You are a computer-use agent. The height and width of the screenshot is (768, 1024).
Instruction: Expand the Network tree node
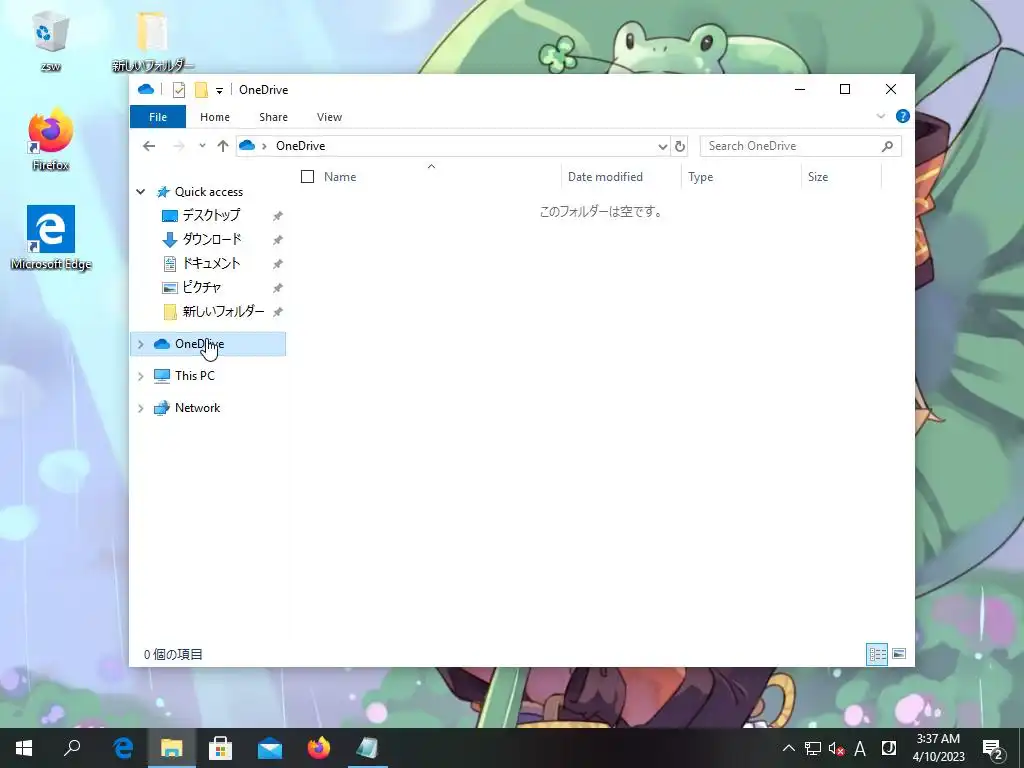click(x=140, y=408)
